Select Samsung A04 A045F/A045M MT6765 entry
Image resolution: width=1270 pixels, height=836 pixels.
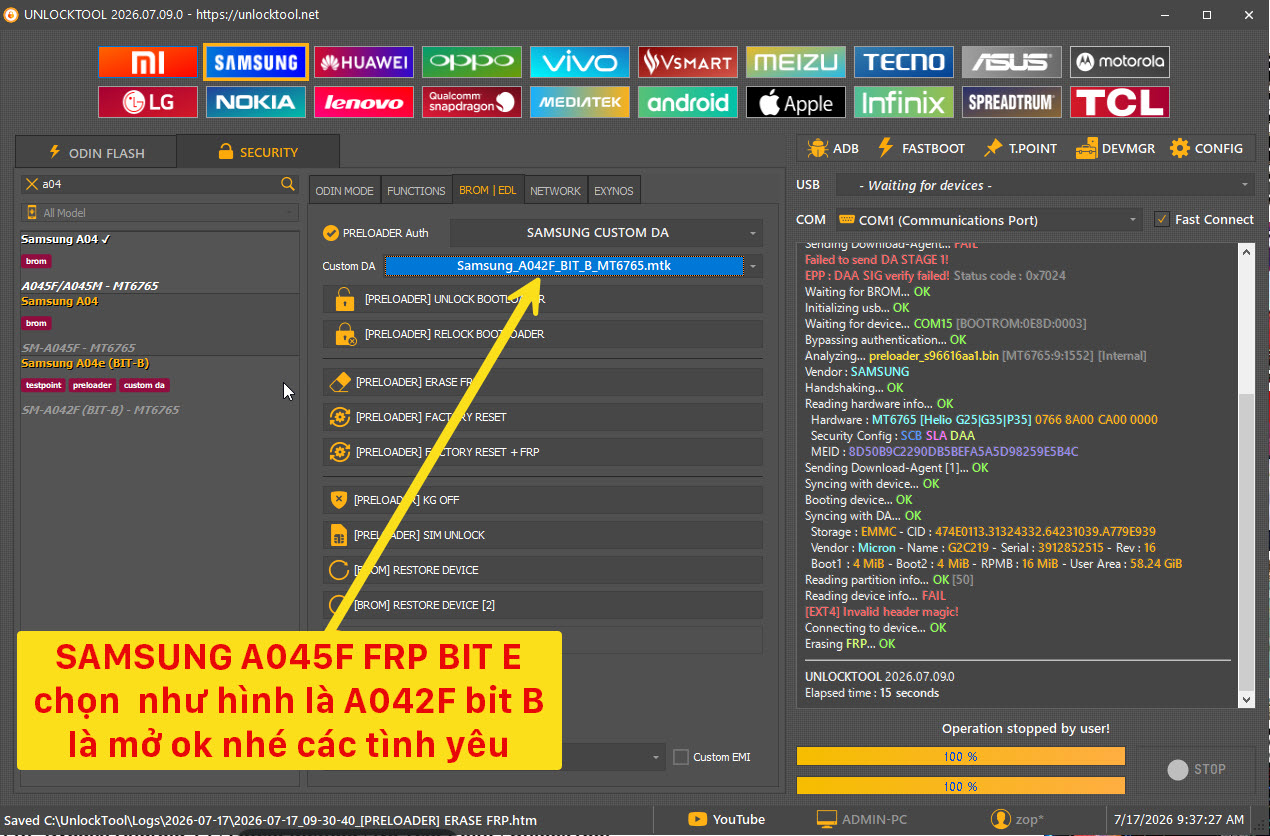point(160,263)
